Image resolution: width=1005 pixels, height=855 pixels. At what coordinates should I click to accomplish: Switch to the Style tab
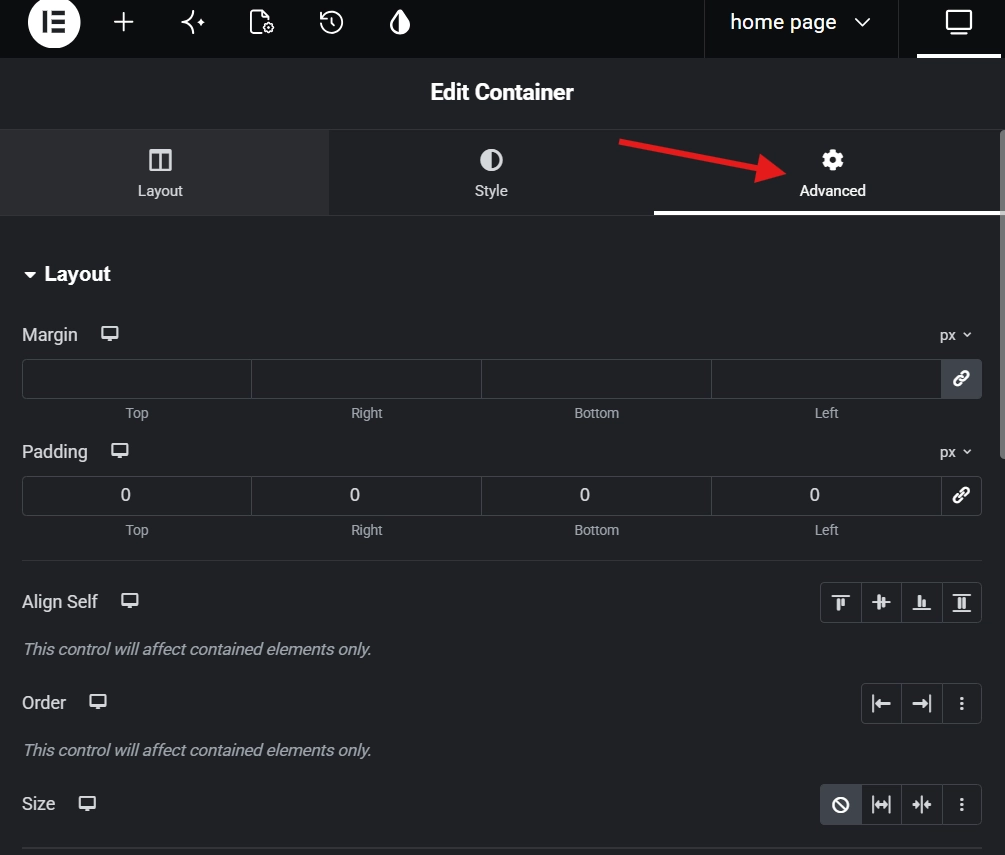pyautogui.click(x=491, y=172)
